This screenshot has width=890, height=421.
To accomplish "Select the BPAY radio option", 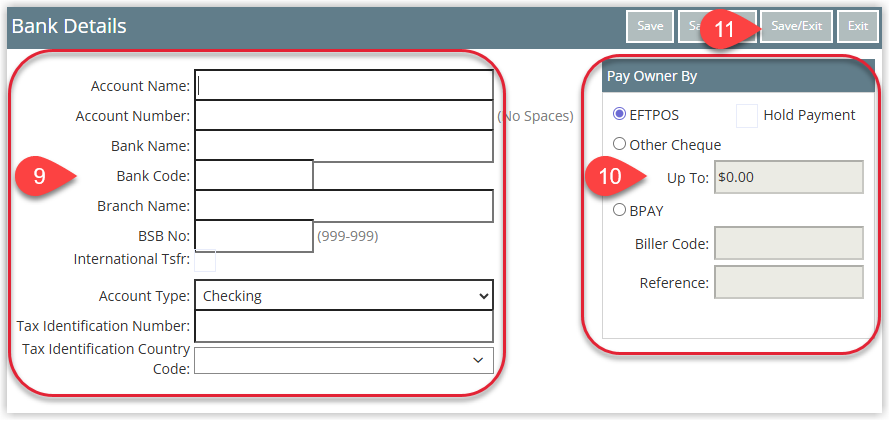I will [x=619, y=210].
